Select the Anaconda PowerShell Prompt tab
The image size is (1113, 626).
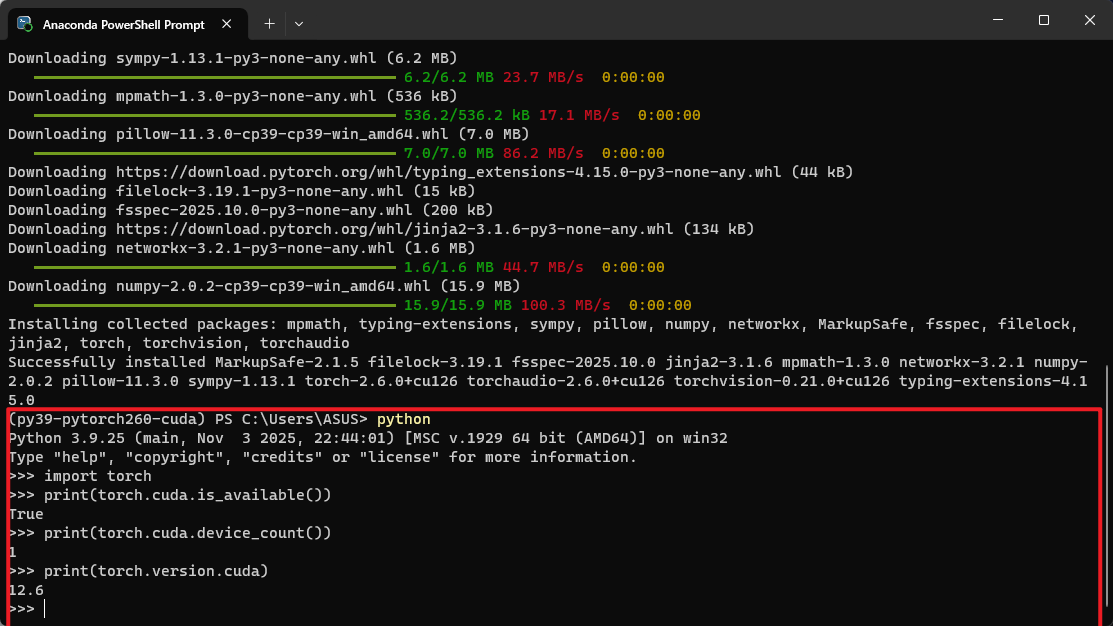click(128, 24)
